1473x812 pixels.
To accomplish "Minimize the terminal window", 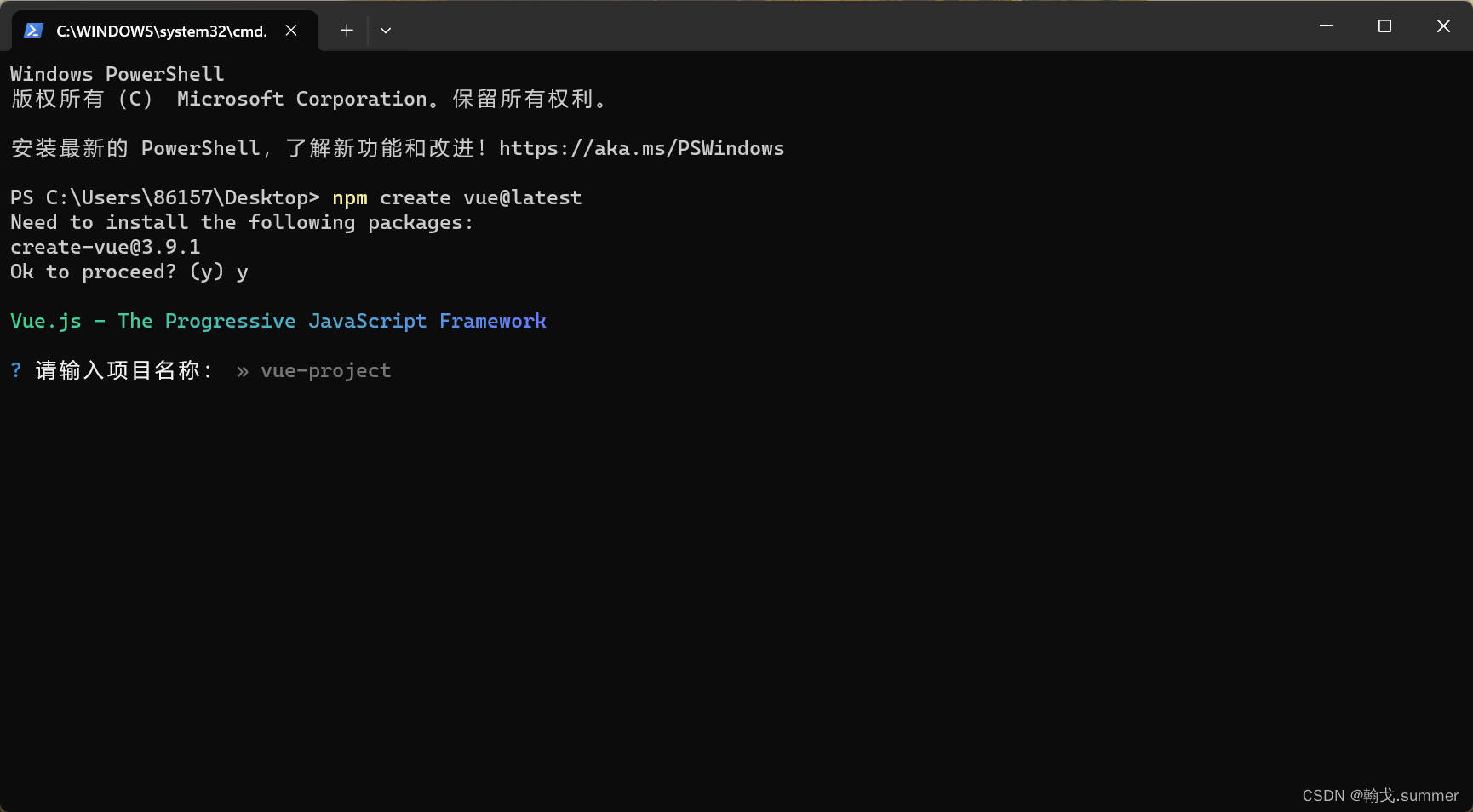I will [x=1326, y=26].
